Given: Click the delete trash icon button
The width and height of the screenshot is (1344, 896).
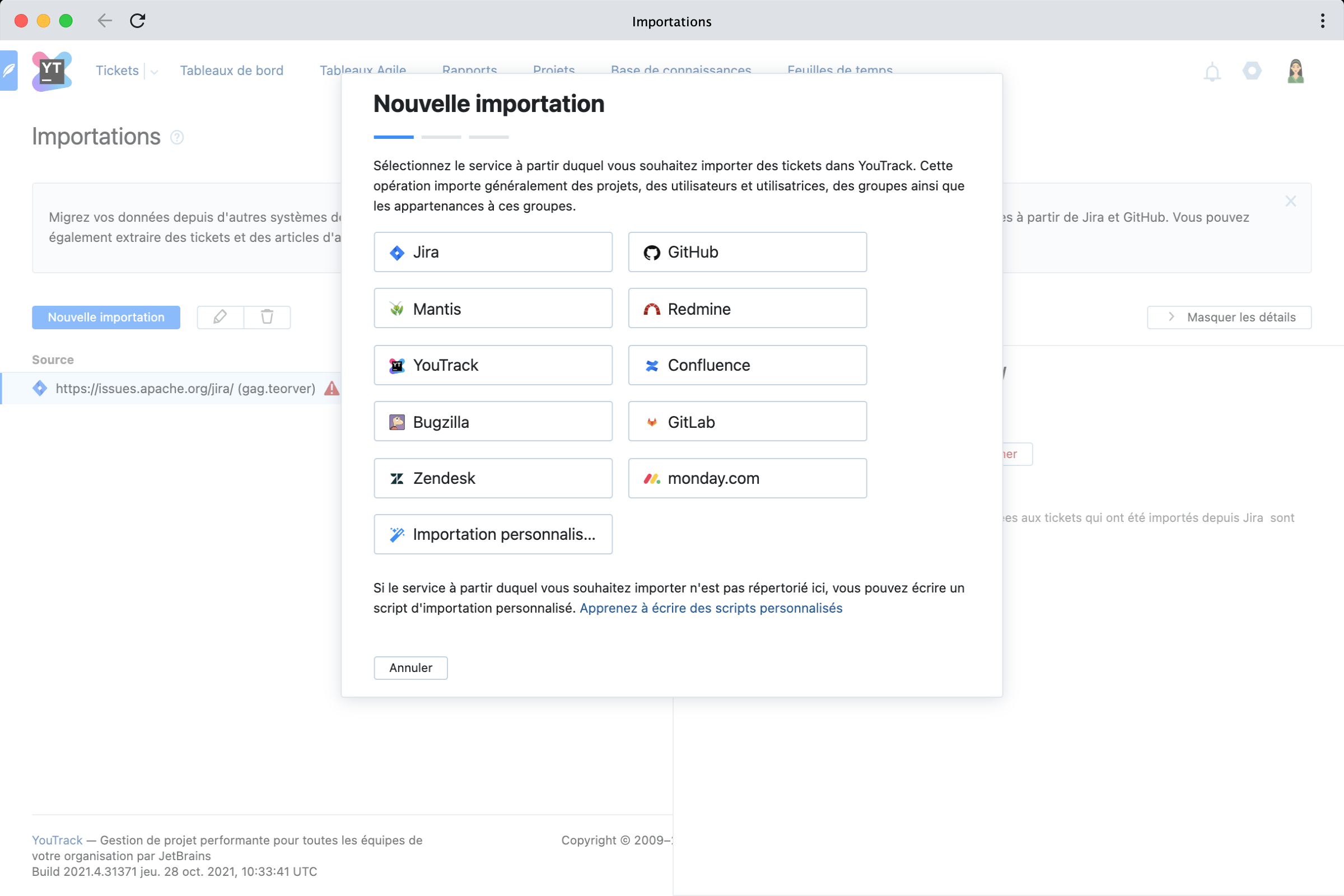Looking at the screenshot, I should pos(267,317).
